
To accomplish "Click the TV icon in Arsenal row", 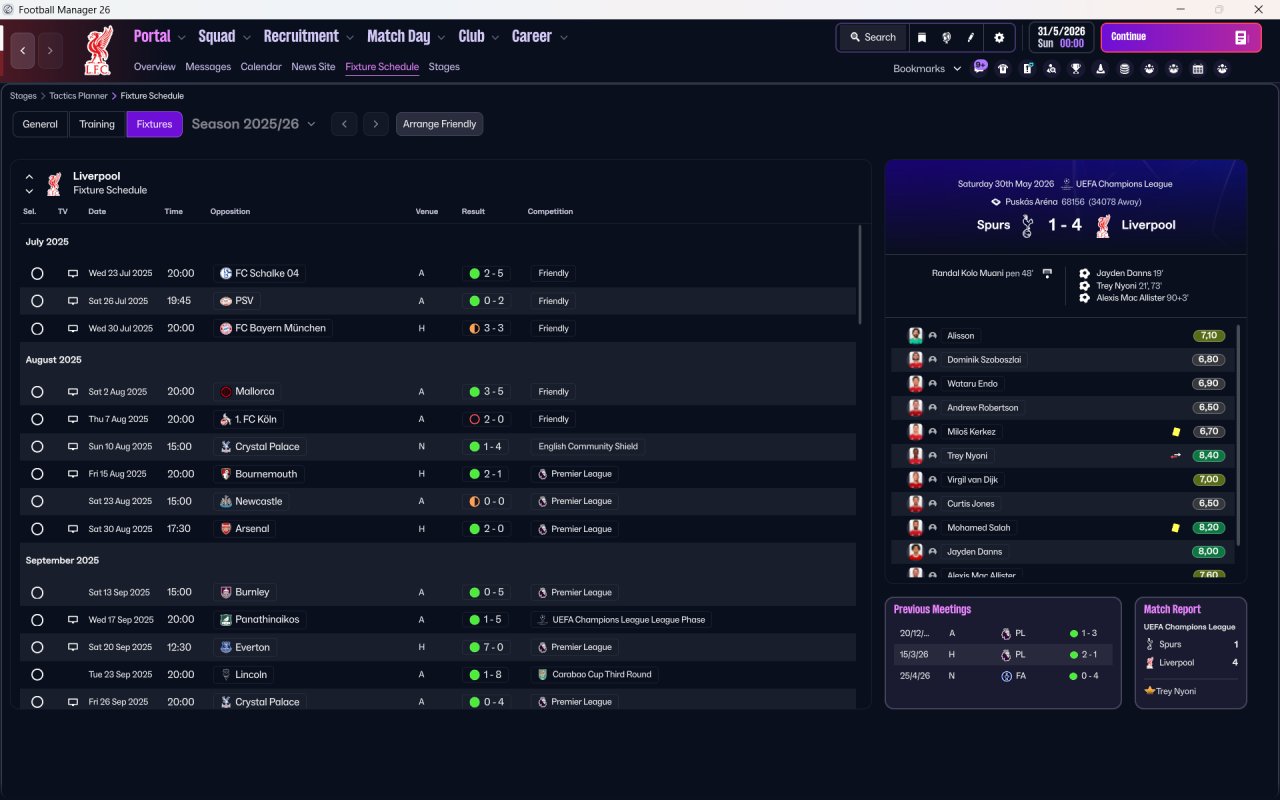I will pyautogui.click(x=72, y=529).
